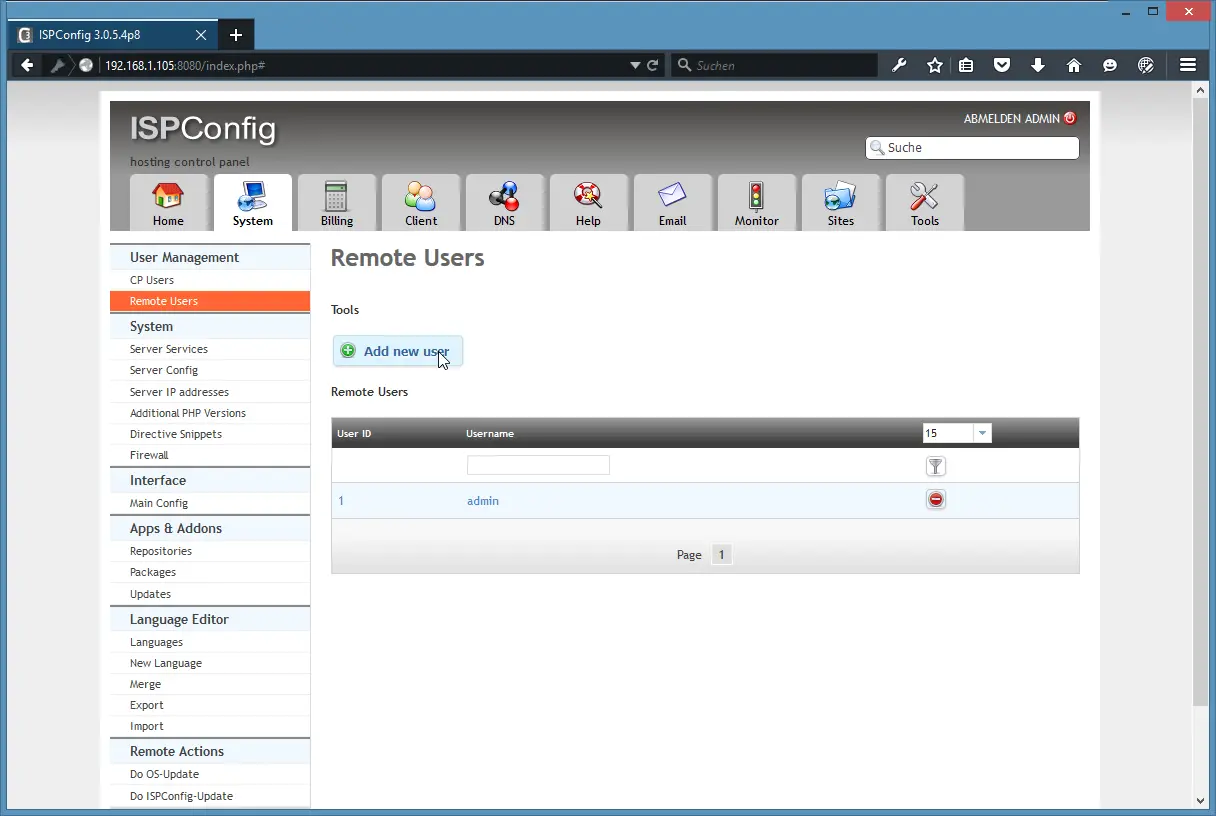Show the browser bookmarks list
Image resolution: width=1216 pixels, height=816 pixels.
[x=966, y=65]
